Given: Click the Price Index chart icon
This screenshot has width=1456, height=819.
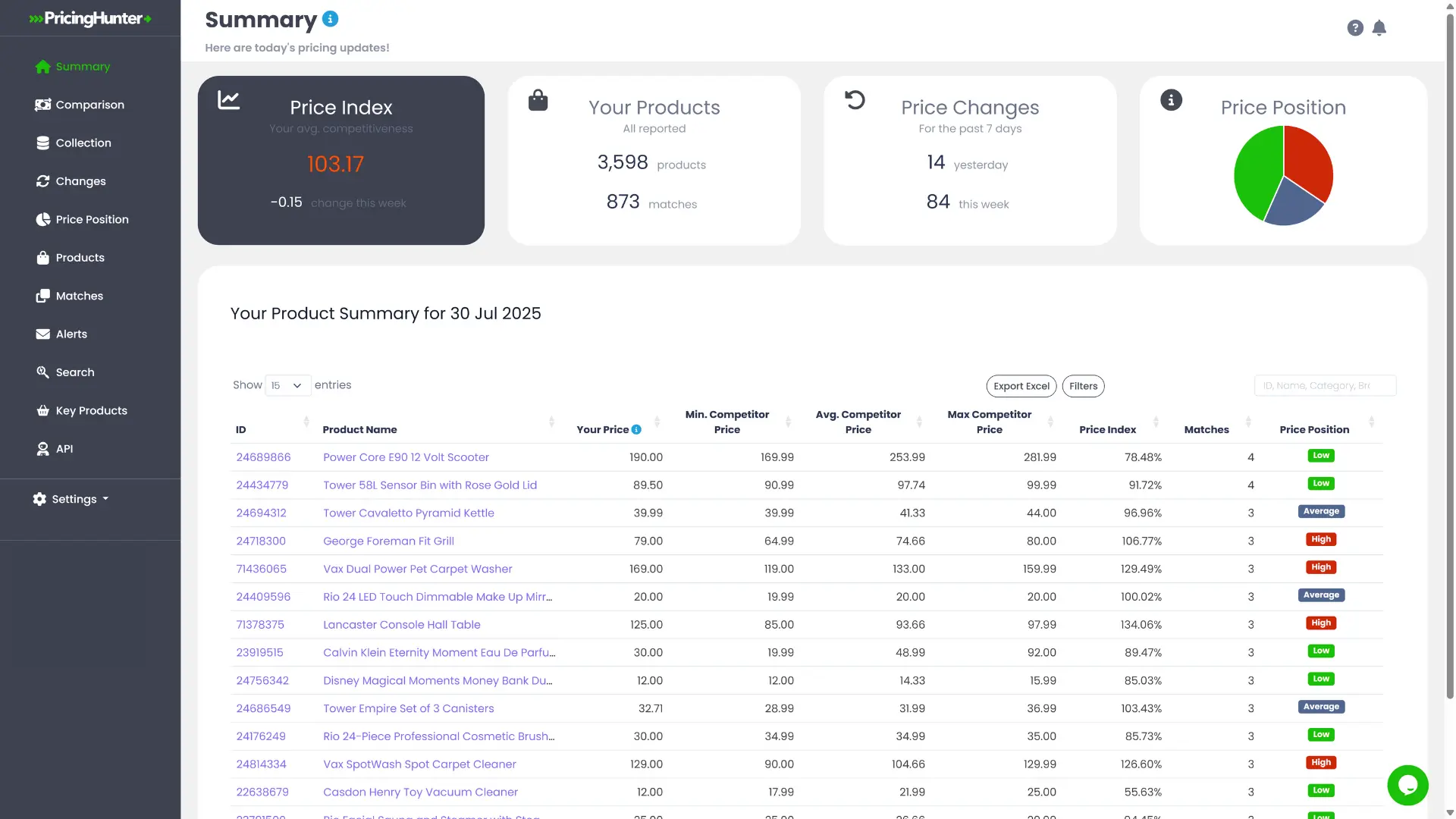Looking at the screenshot, I should (x=228, y=100).
